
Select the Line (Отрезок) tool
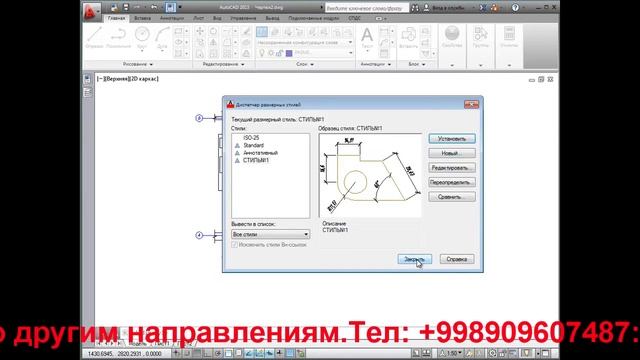[x=94, y=38]
